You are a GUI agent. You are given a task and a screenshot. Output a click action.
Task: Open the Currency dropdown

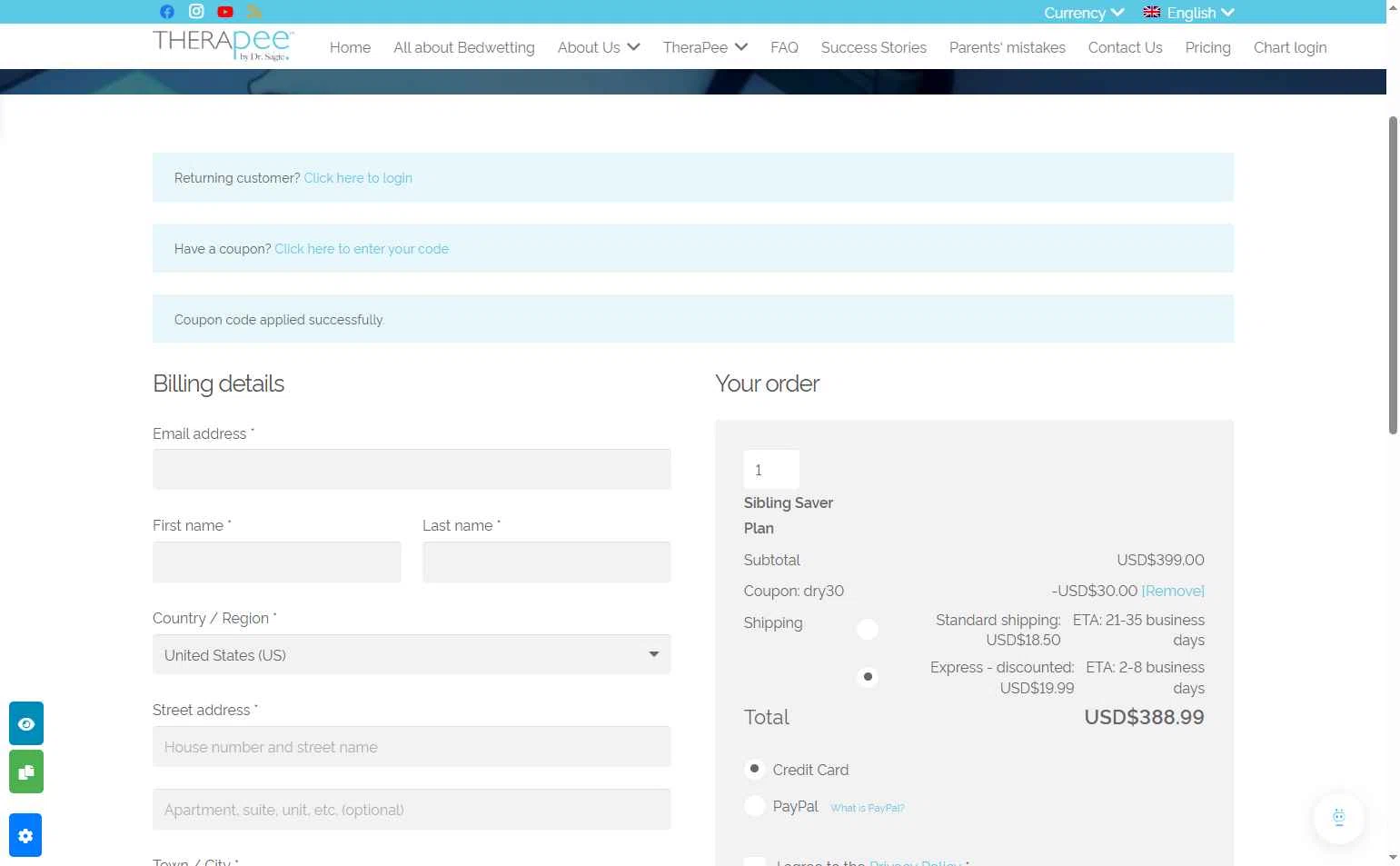[1084, 13]
